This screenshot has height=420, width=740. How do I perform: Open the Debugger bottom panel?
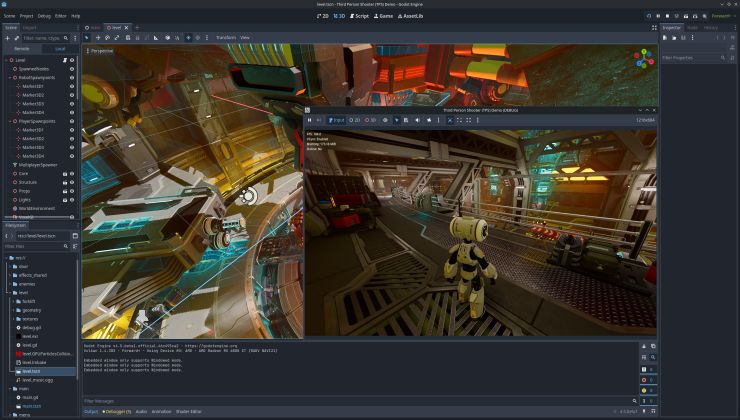click(117, 411)
